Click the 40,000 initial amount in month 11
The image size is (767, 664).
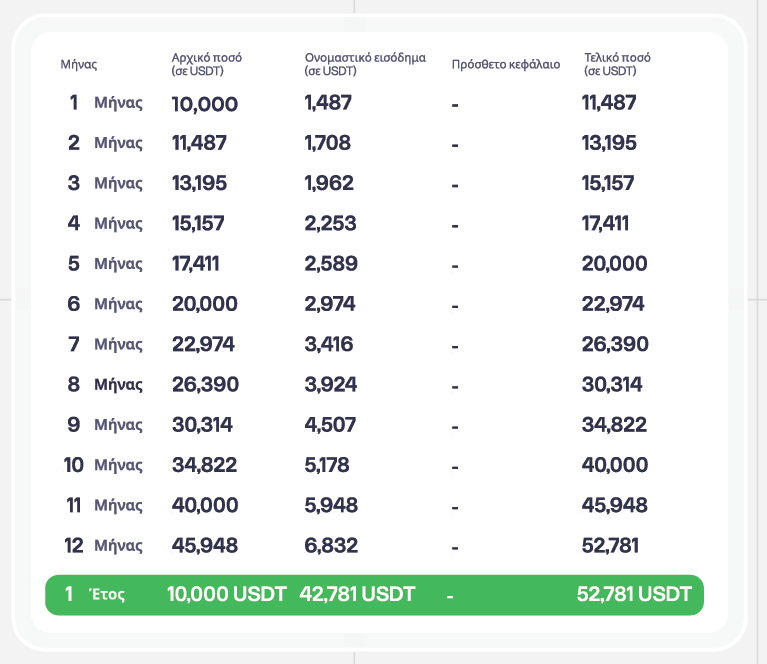(205, 505)
